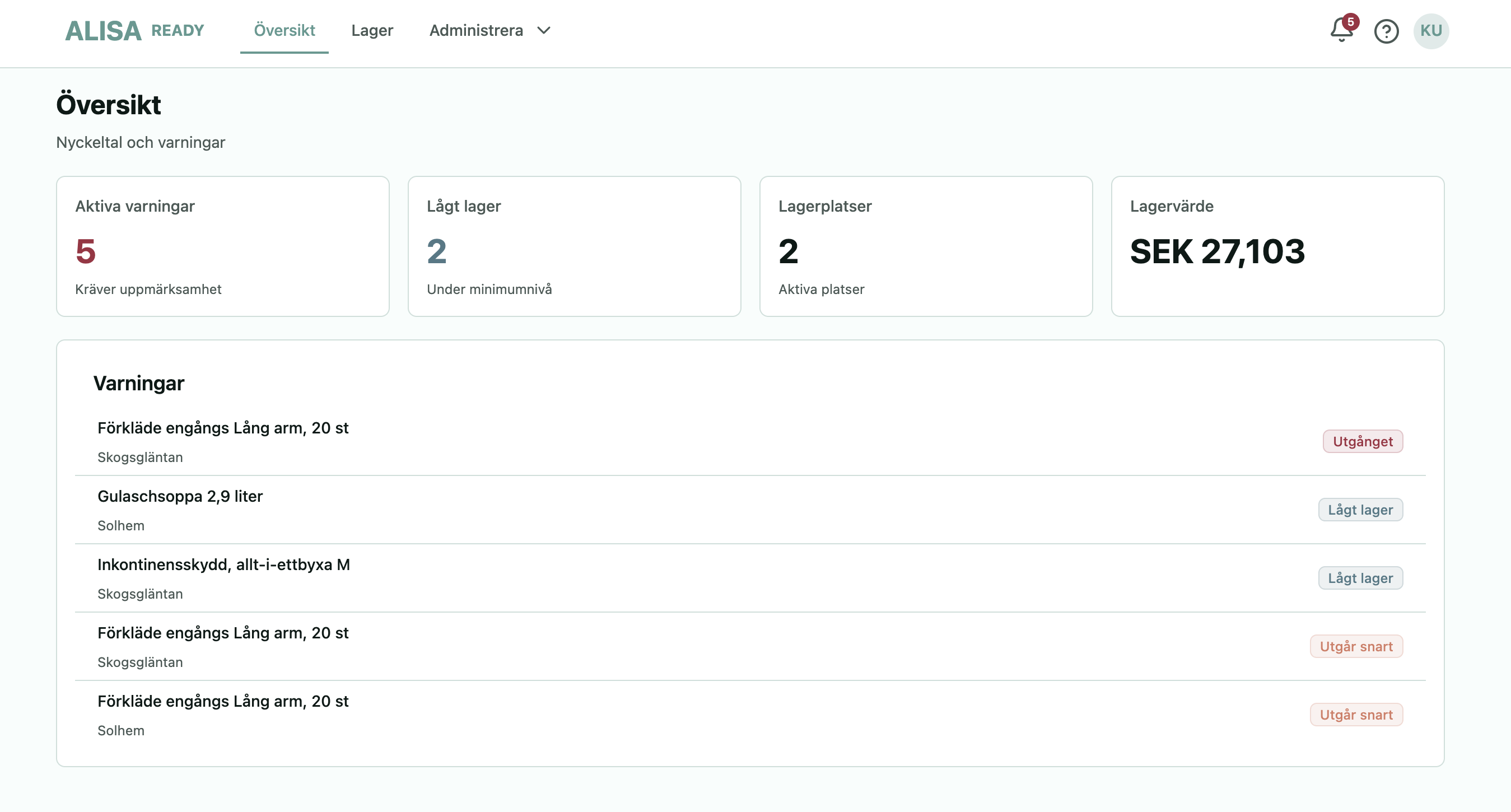Screen dimensions: 1511x812
Task: Open the KU user avatar menu
Action: [x=1431, y=31]
